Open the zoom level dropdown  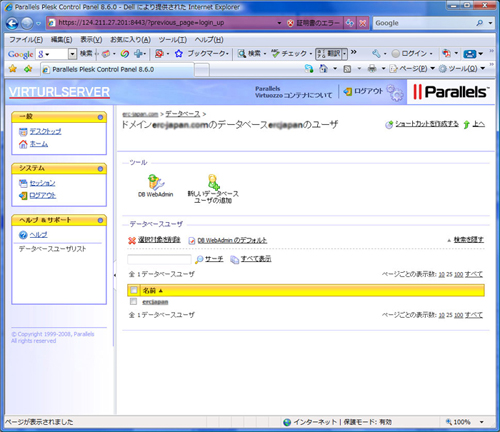pos(482,422)
